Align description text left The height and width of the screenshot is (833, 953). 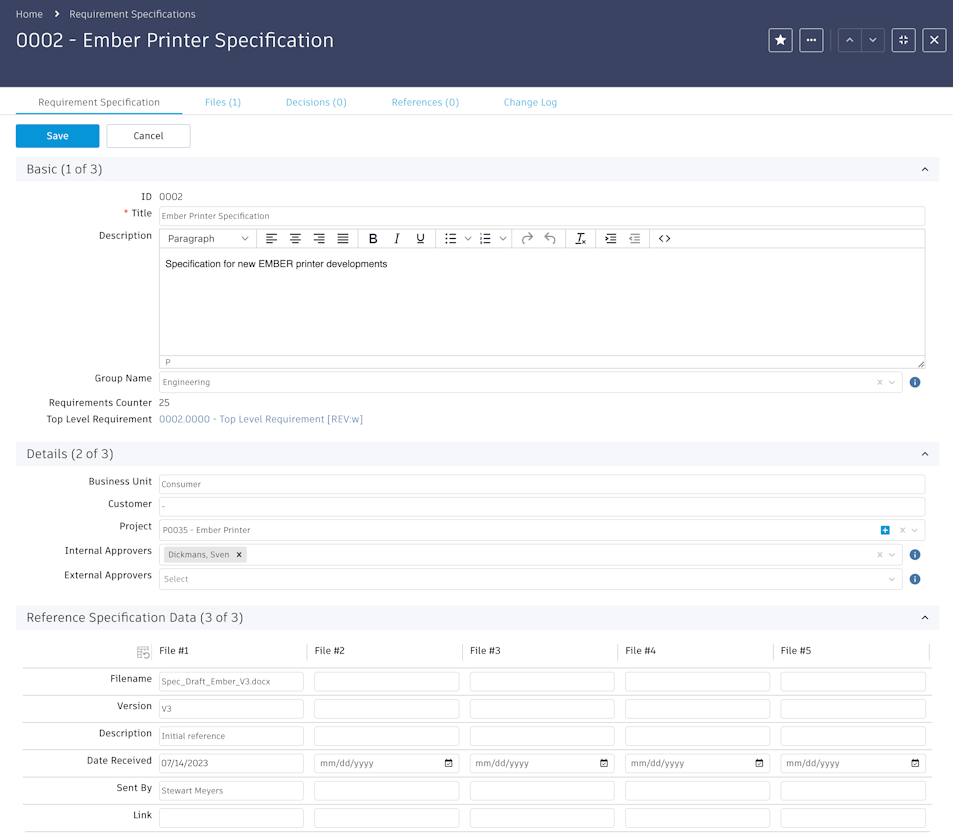click(x=272, y=239)
